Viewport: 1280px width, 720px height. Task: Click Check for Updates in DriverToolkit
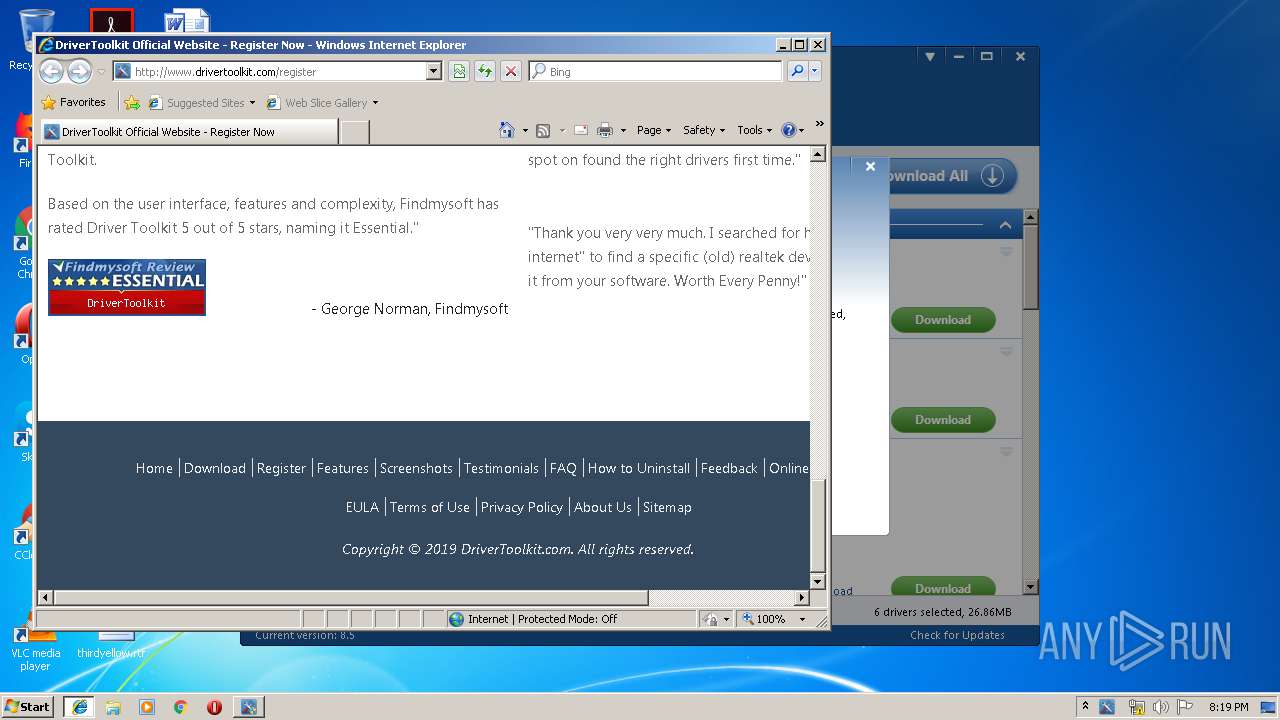(957, 635)
